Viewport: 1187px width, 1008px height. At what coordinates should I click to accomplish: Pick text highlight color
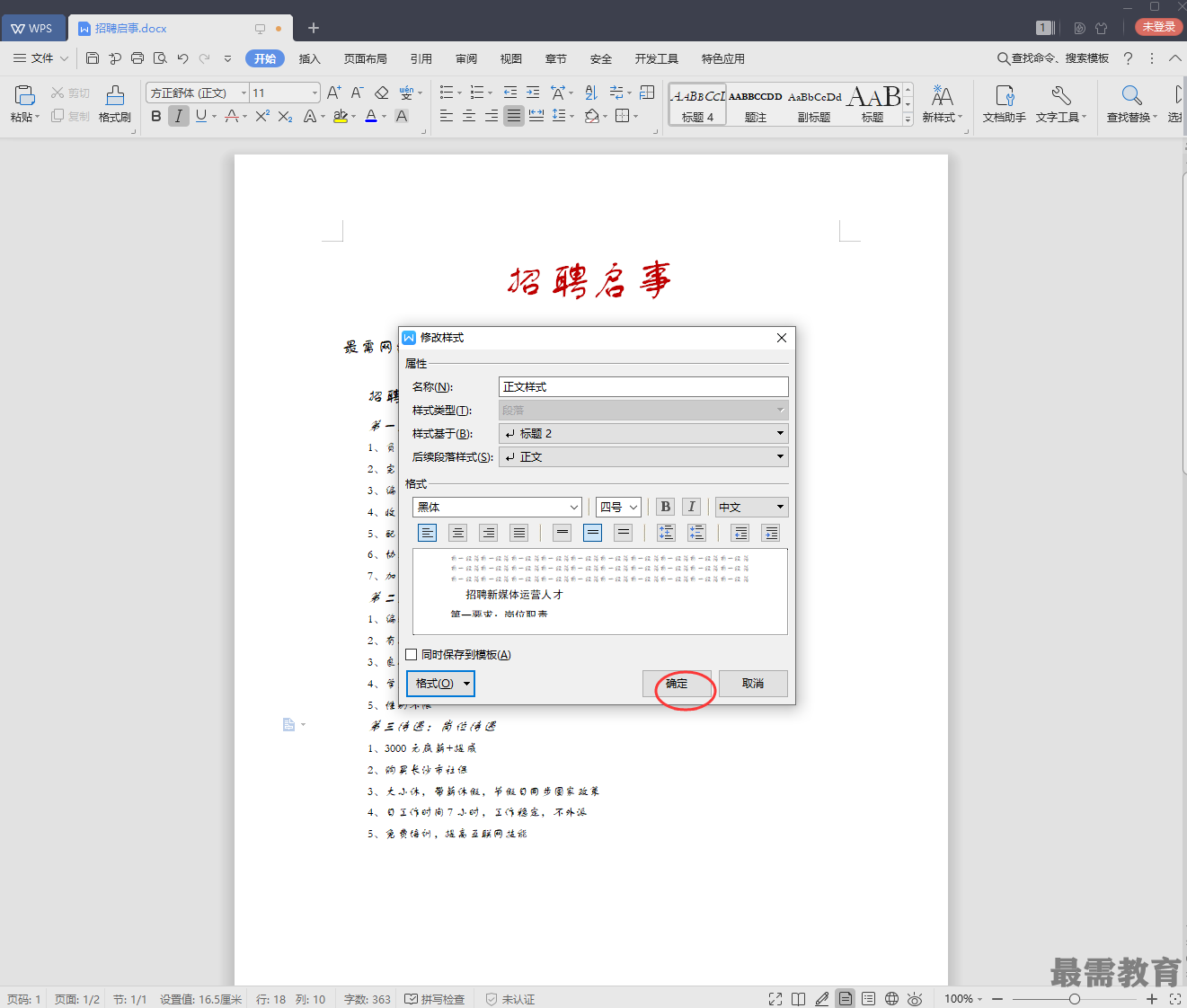341,116
